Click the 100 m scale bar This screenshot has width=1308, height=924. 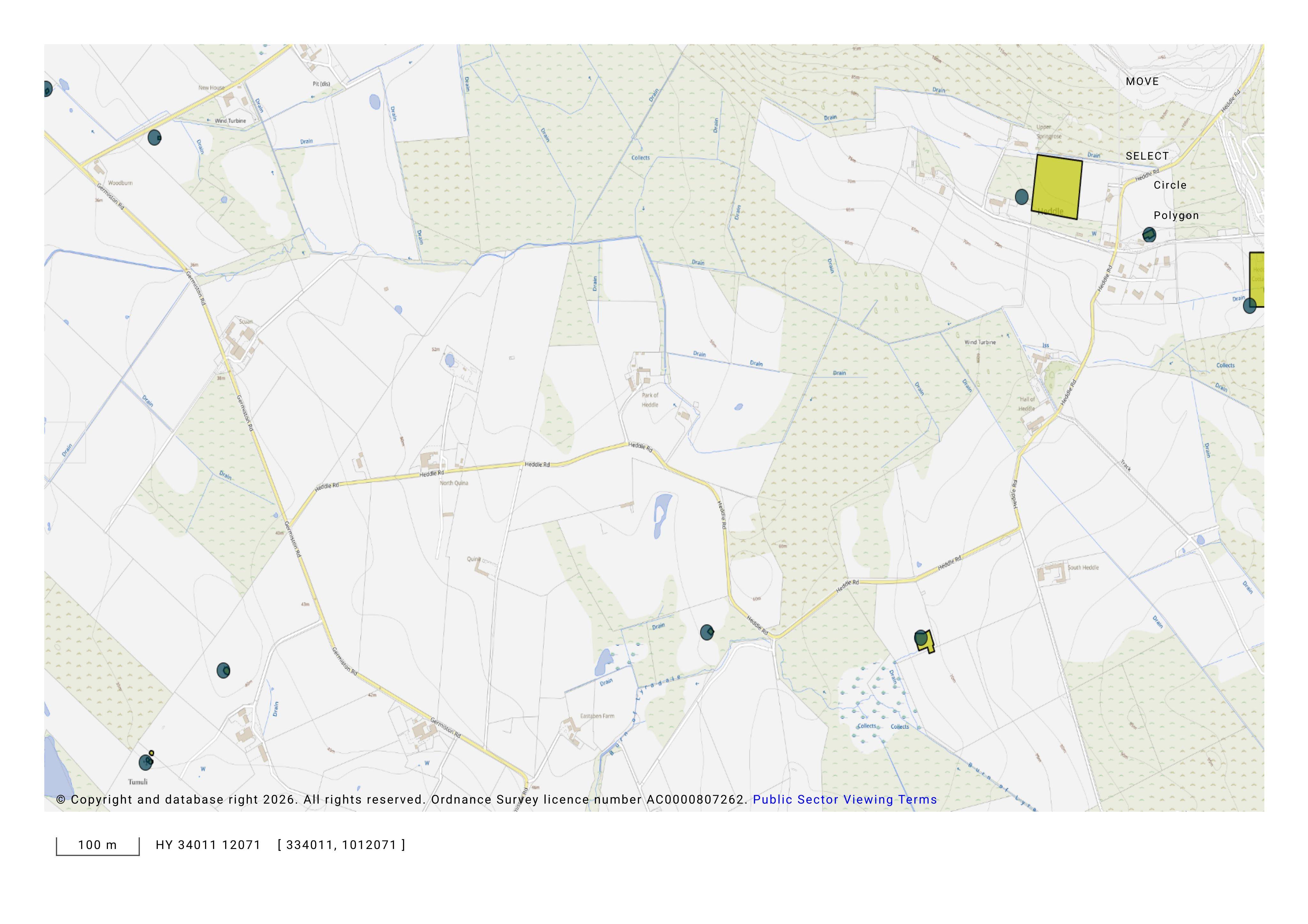click(97, 845)
